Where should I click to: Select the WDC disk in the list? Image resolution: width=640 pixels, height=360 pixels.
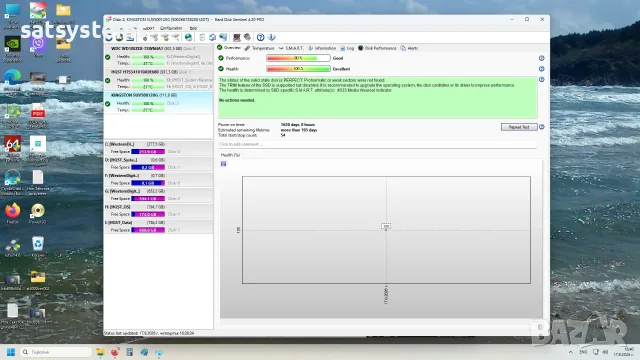point(158,56)
